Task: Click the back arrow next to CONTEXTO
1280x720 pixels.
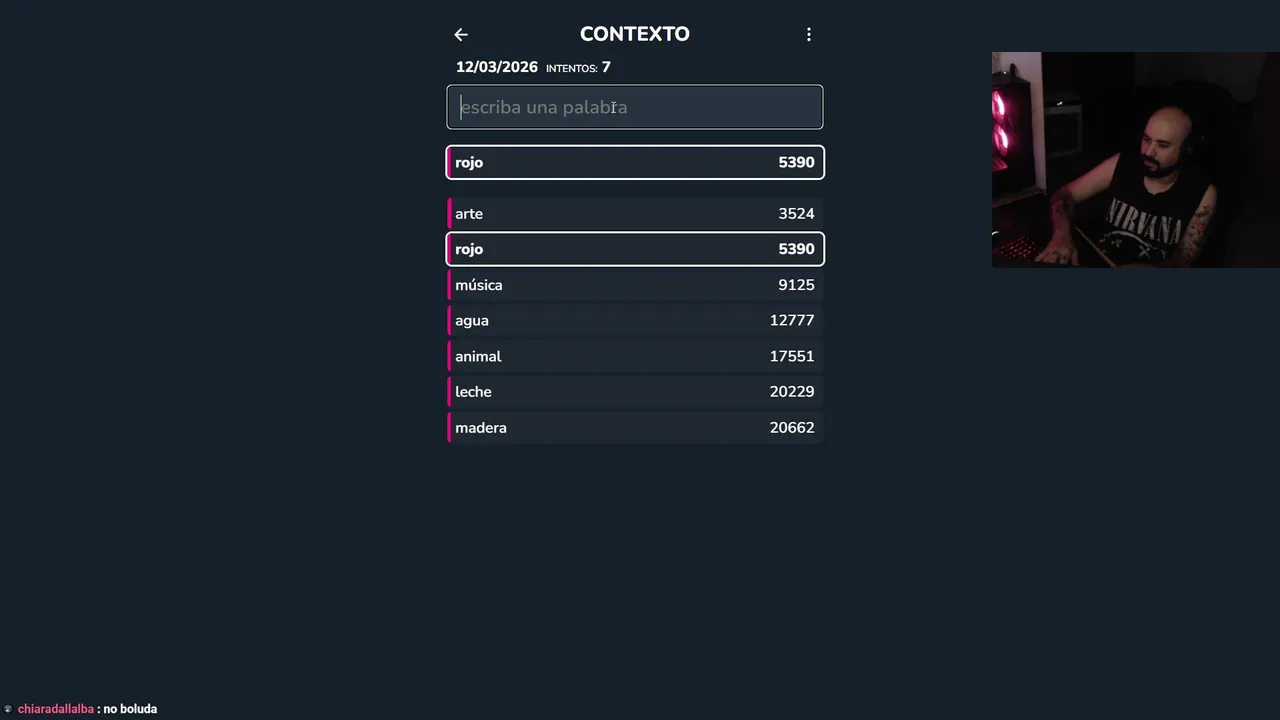Action: [x=461, y=35]
